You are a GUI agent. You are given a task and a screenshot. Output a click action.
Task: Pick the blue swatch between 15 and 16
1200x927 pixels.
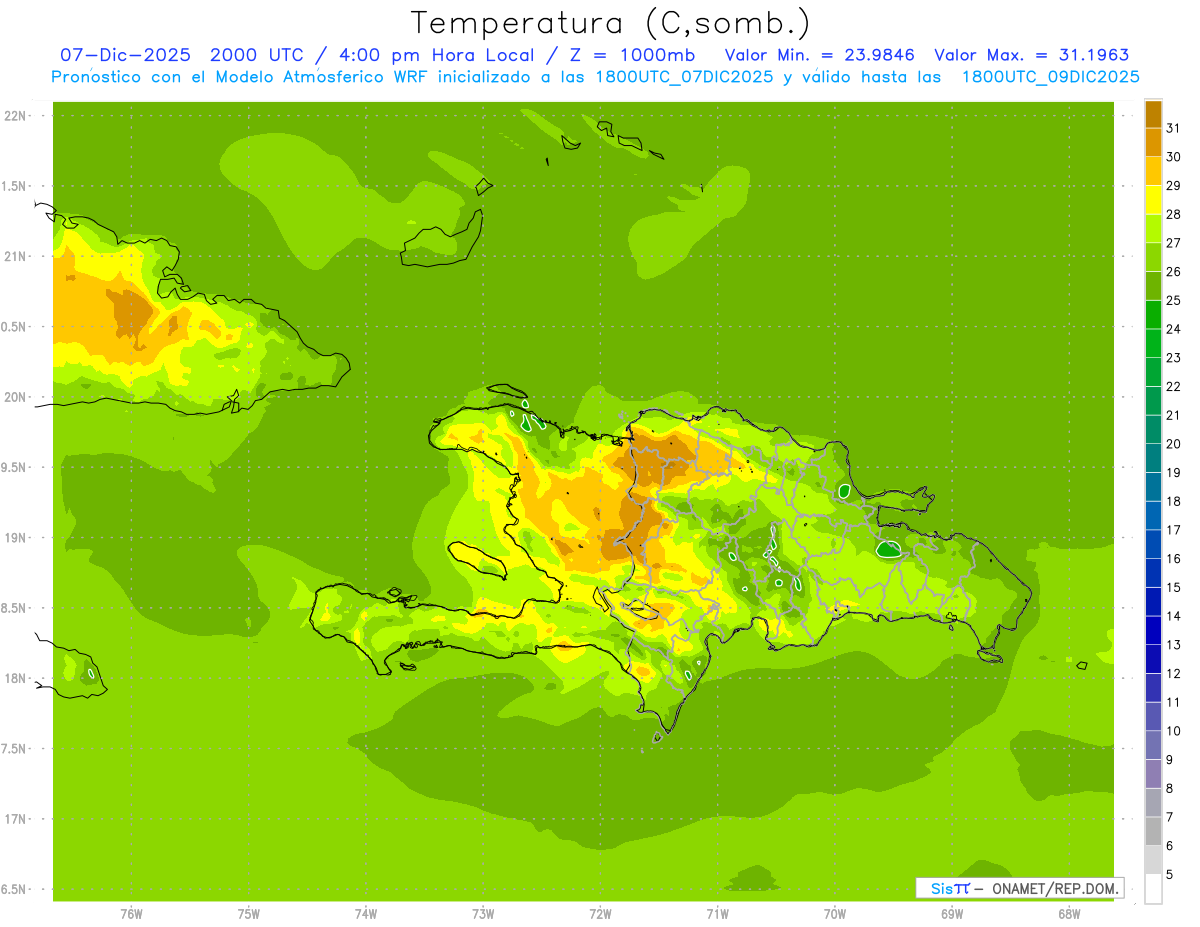coord(1153,573)
